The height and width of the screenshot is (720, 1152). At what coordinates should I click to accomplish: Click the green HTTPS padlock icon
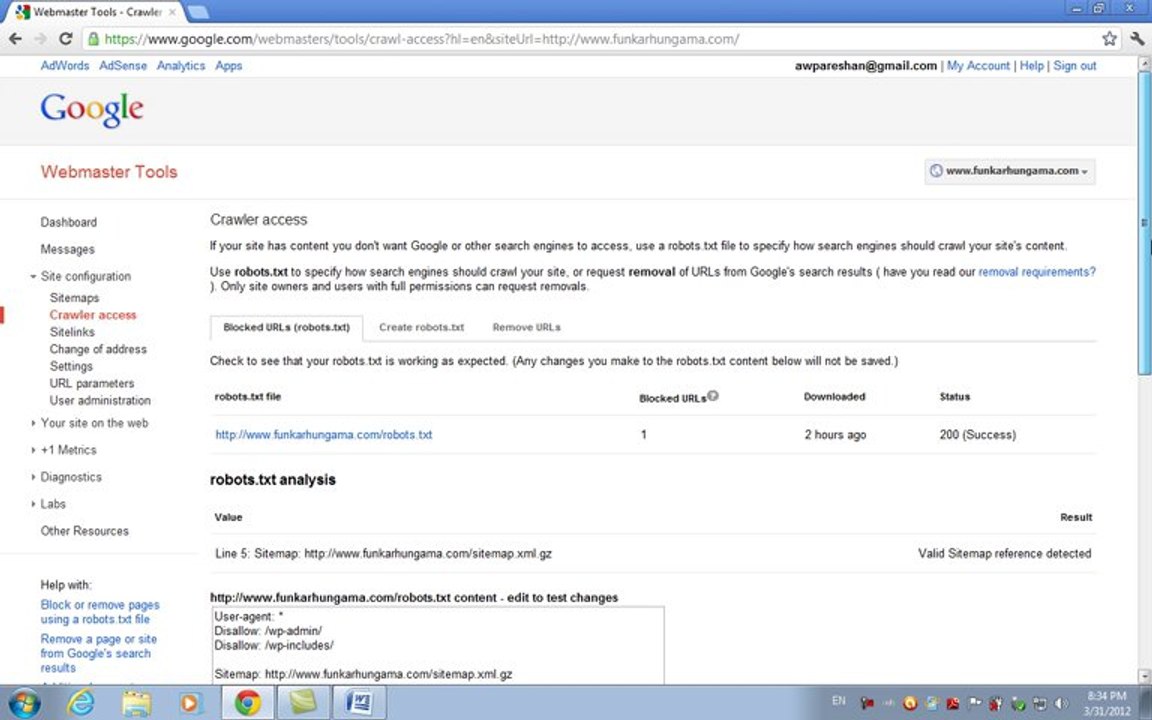coord(93,39)
